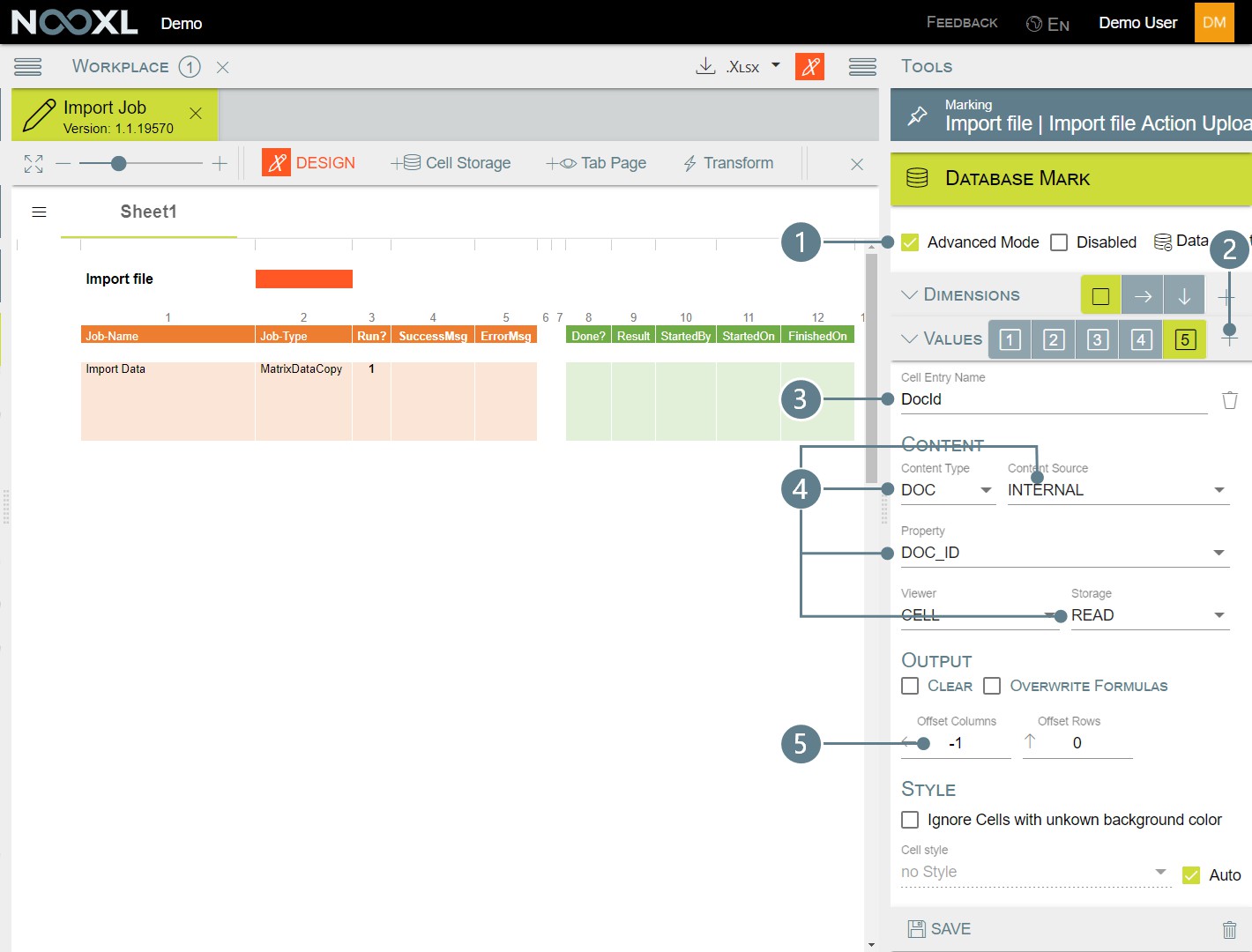Open the Workplace hamburger menu

point(27,67)
